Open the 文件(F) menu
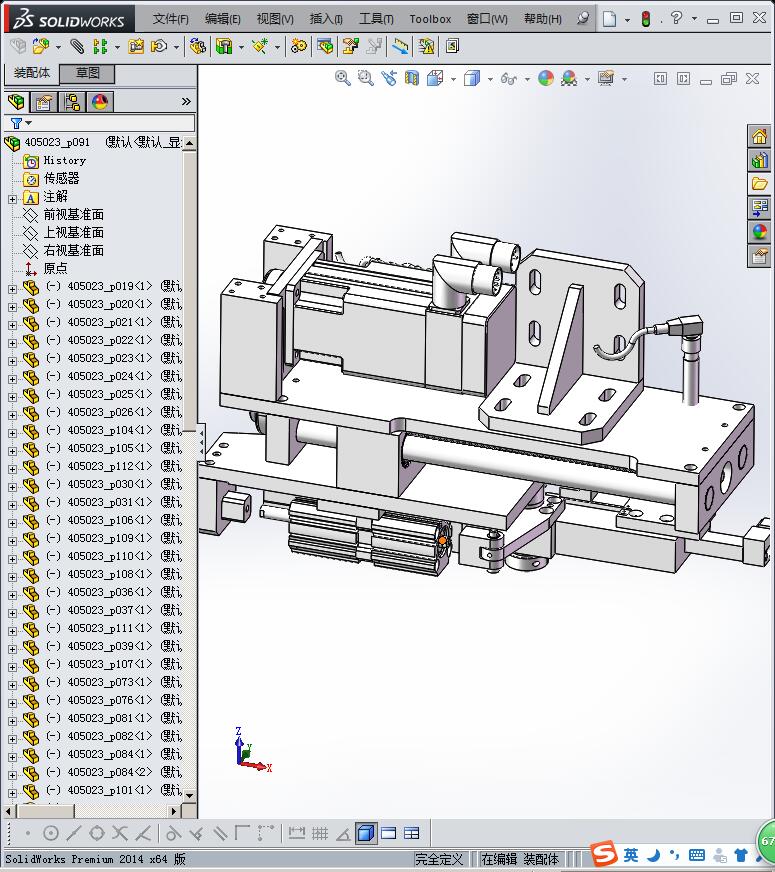 tap(171, 19)
